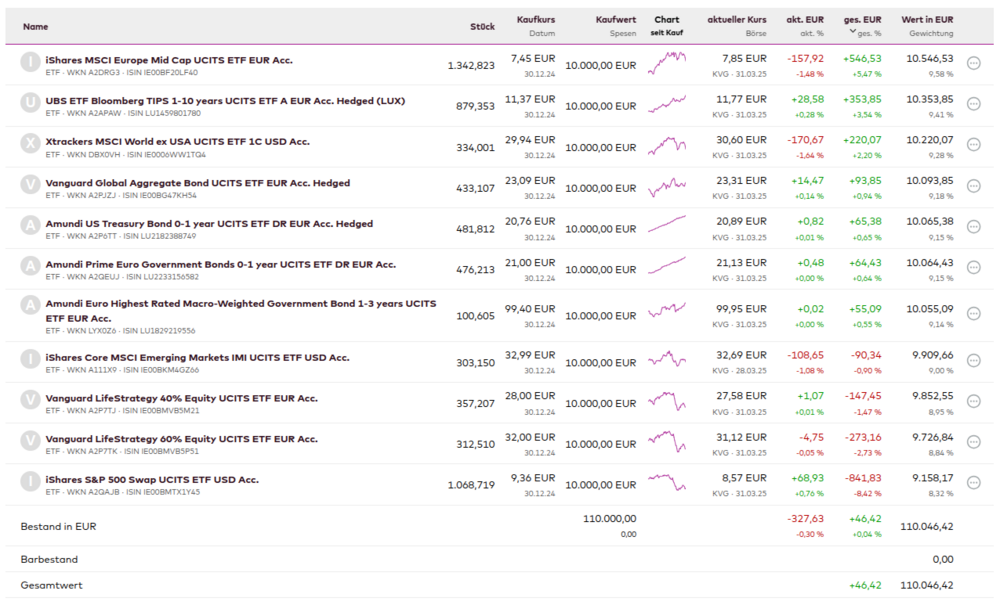This screenshot has height=605, width=1000.
Task: Open Vanguard LifeStrategy 60% Equity ETF link
Action: 182,438
